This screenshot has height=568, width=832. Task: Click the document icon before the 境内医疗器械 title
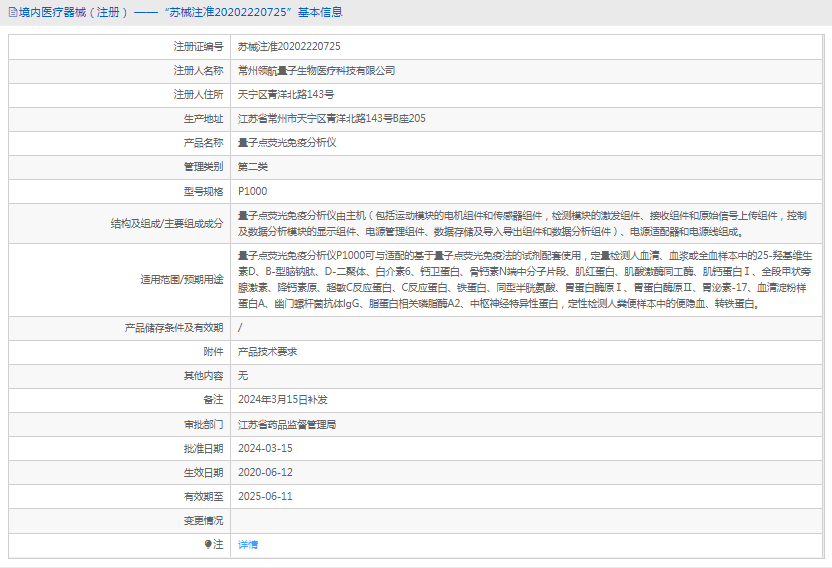tap(13, 12)
